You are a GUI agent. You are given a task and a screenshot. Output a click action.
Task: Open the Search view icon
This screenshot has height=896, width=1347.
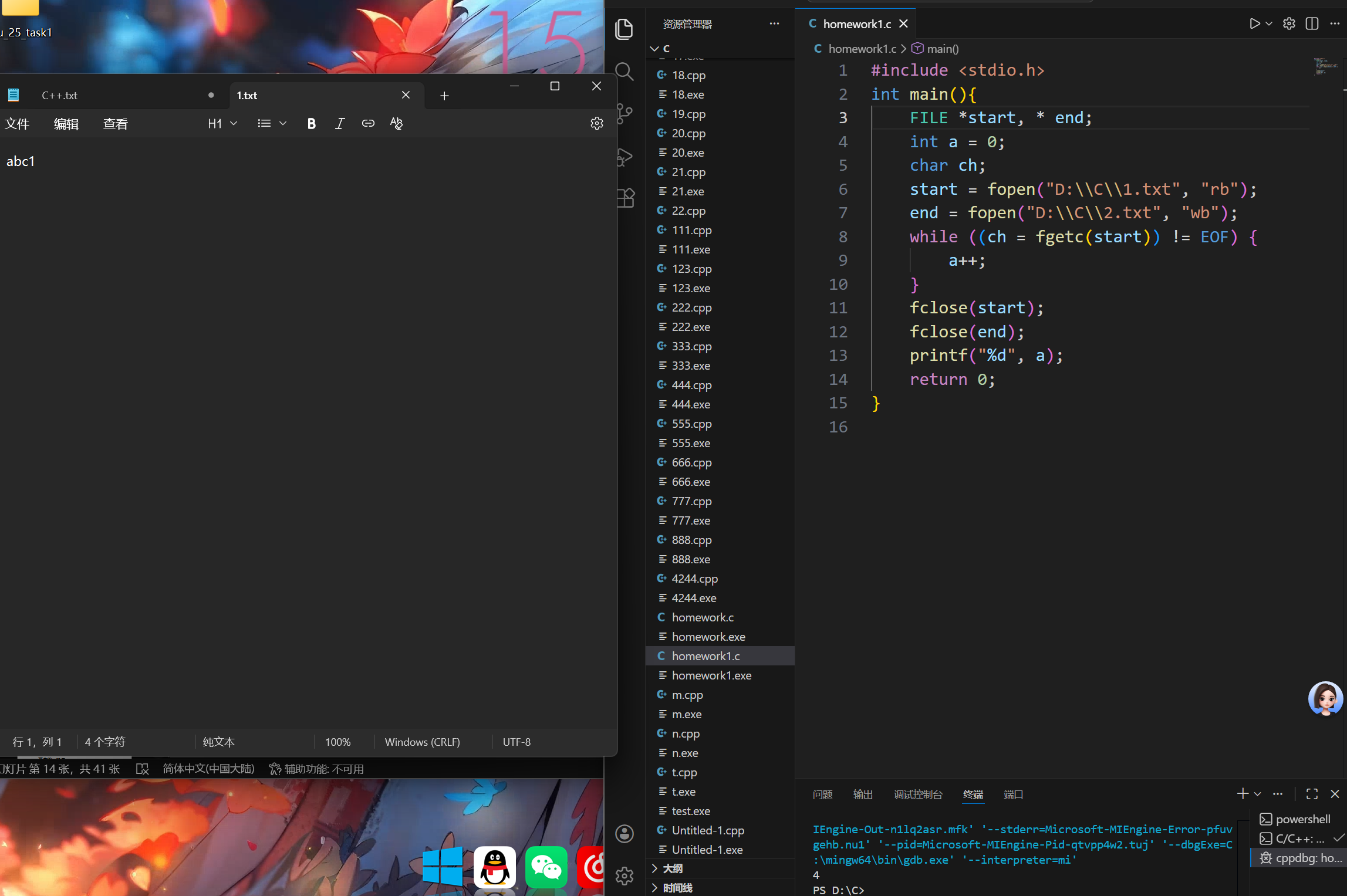[624, 72]
